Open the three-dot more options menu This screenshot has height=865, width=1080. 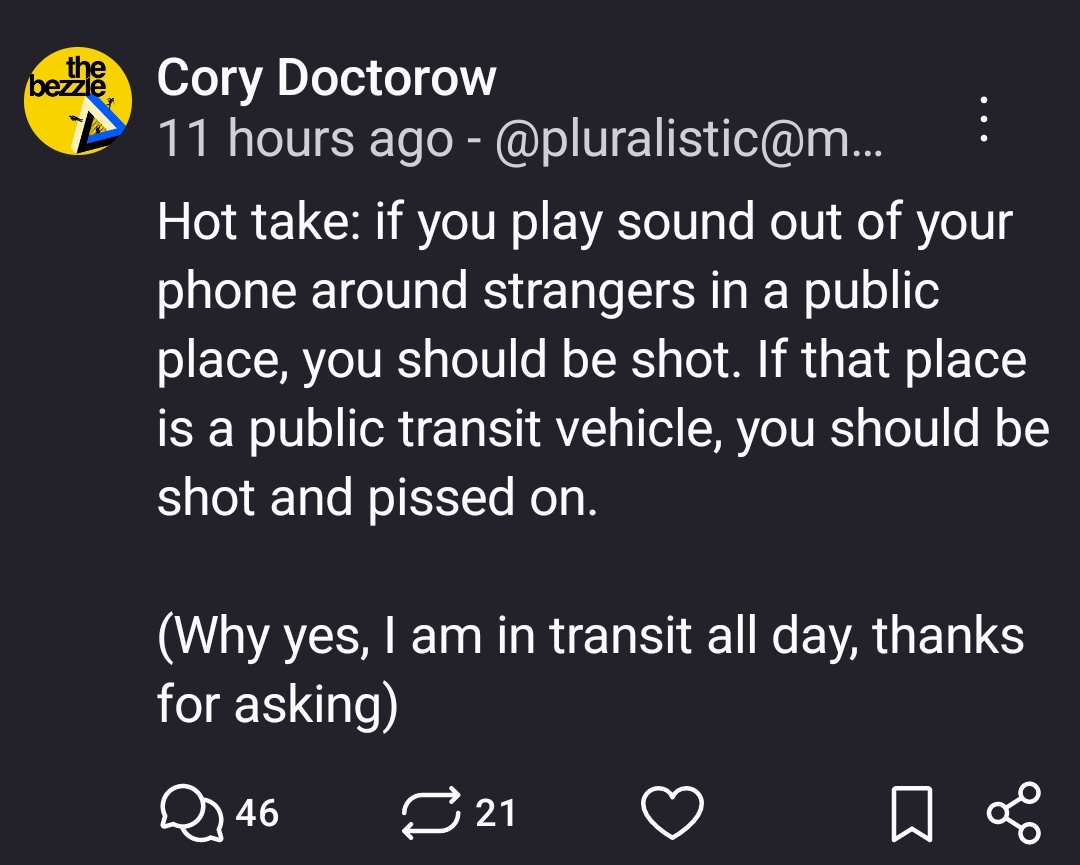point(983,119)
